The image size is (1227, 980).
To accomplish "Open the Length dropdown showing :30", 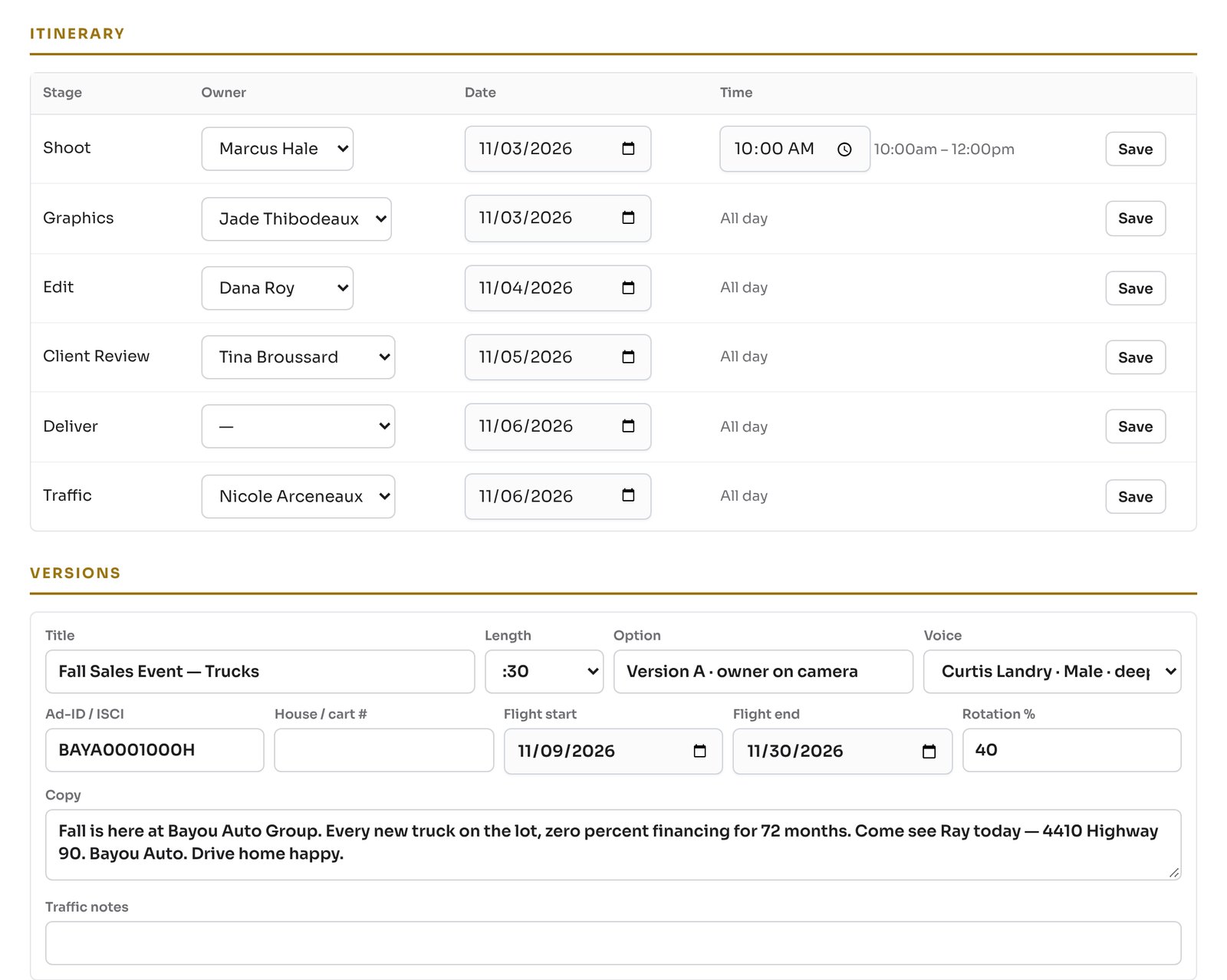I will 544,672.
